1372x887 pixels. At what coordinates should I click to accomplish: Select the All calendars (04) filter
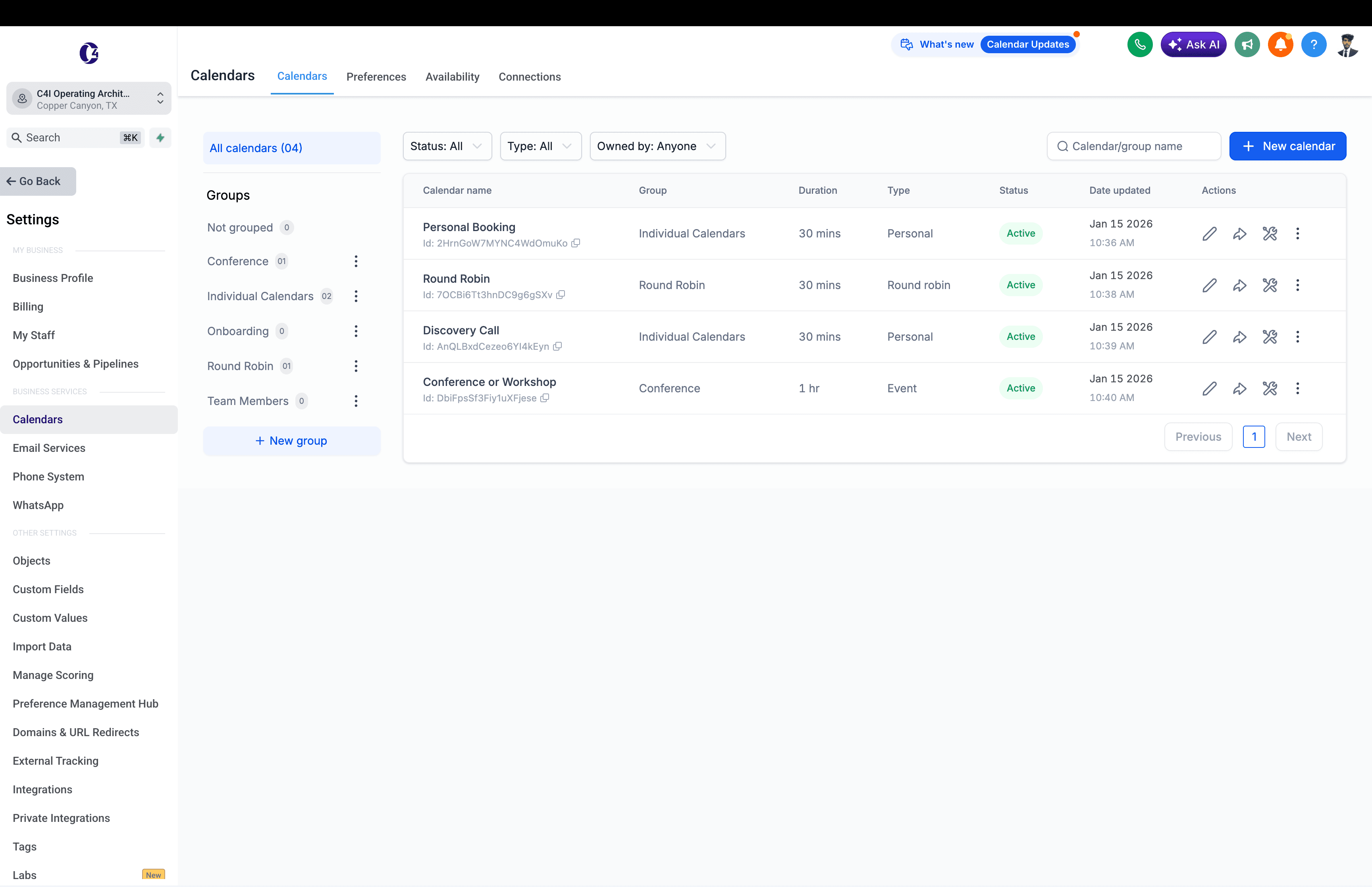pos(291,148)
